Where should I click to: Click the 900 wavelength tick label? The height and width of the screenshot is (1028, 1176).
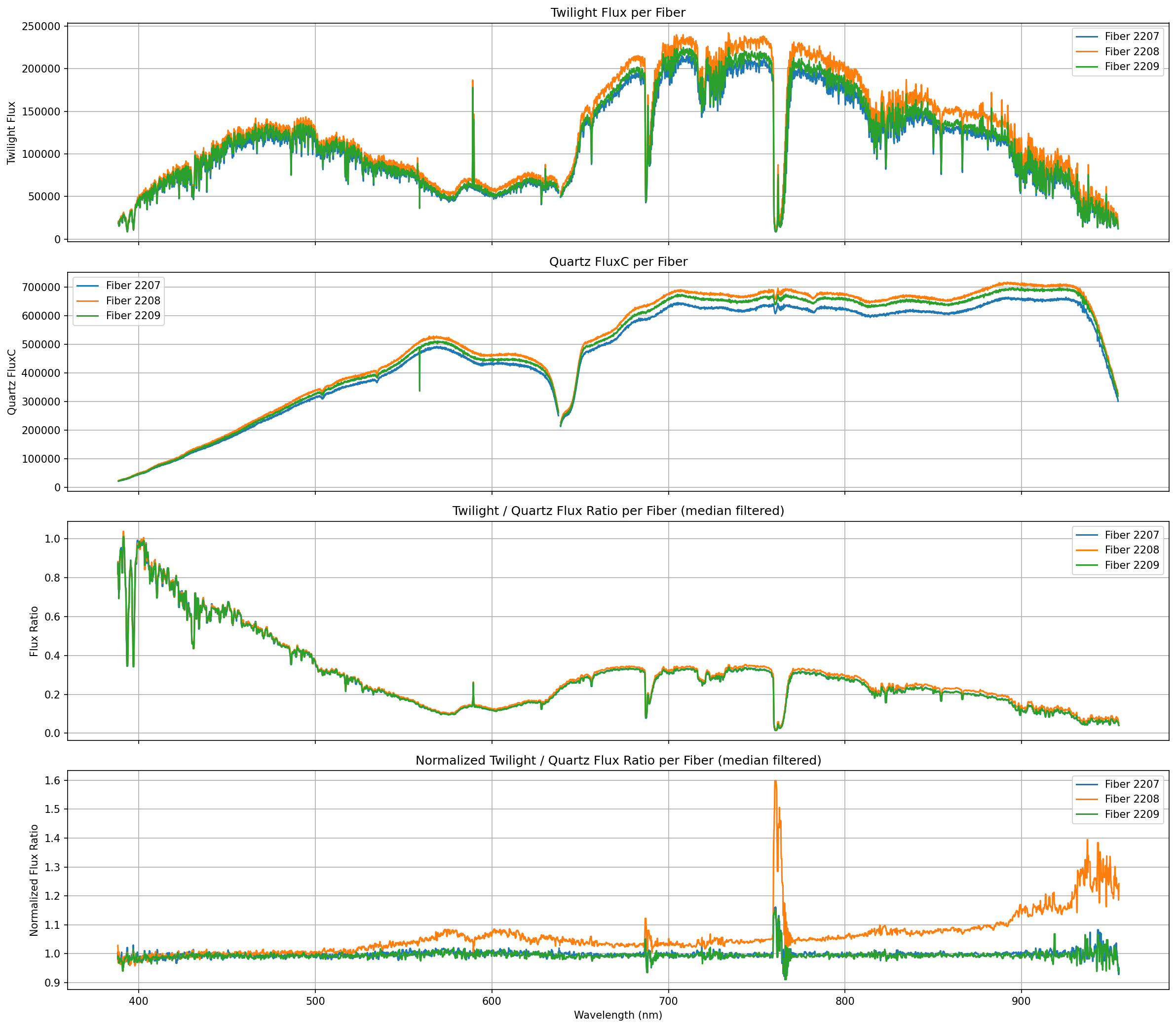click(x=1021, y=1002)
